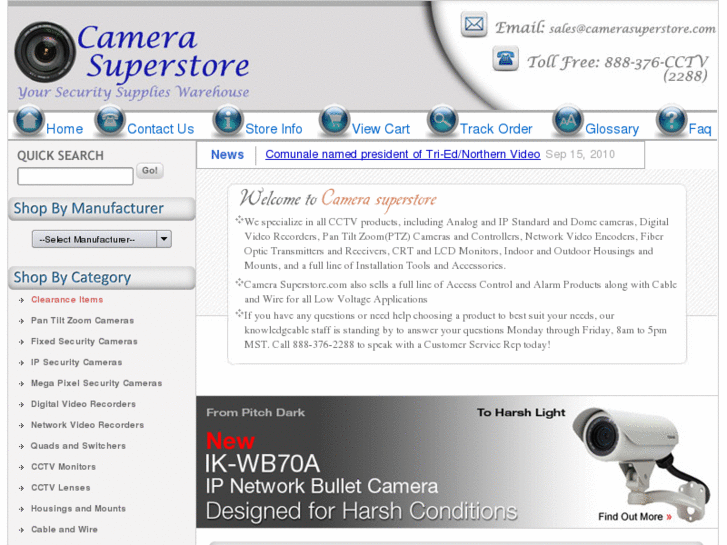Click the Glossary 'aA' icon
This screenshot has height=545, width=727.
(568, 121)
